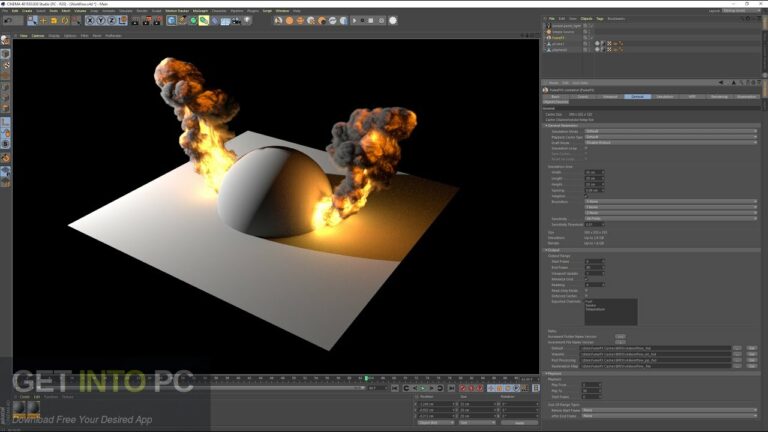The height and width of the screenshot is (432, 768).
Task: Open the MoGraph menu
Action: 200,11
